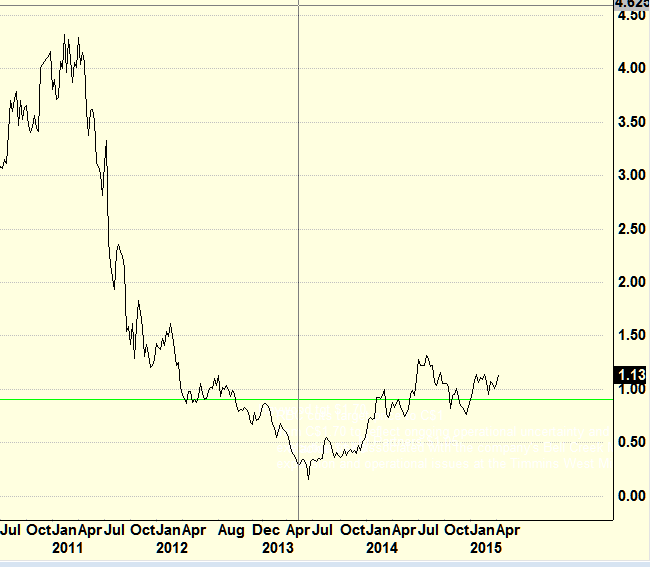Viewport: 650px width, 567px height.
Task: Click the 0.50 price axis label
Action: (632, 442)
